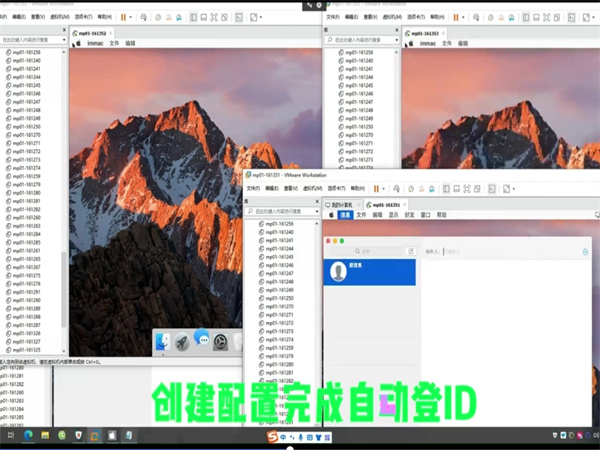Close the top-left library sidebar panel
The width and height of the screenshot is (600, 450).
64,31
